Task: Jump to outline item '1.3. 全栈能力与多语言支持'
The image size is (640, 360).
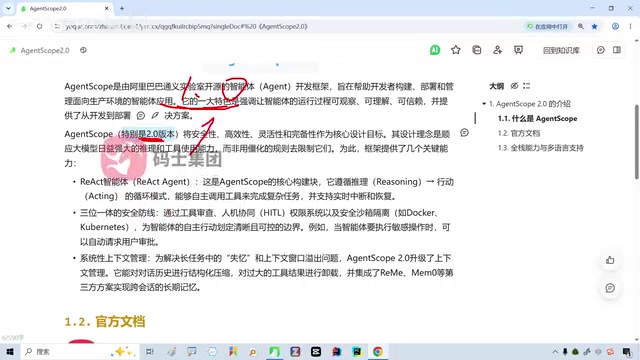Action: (x=540, y=148)
